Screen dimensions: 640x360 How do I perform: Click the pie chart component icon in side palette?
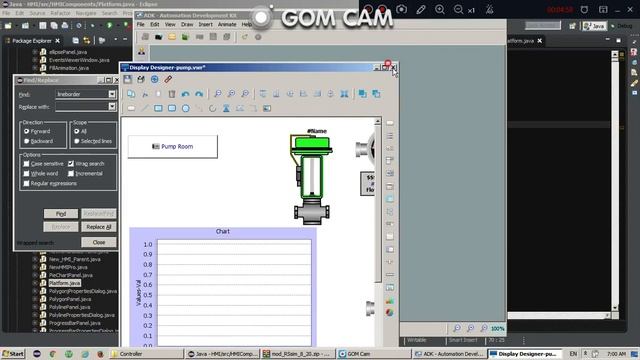pyautogui.click(x=390, y=313)
